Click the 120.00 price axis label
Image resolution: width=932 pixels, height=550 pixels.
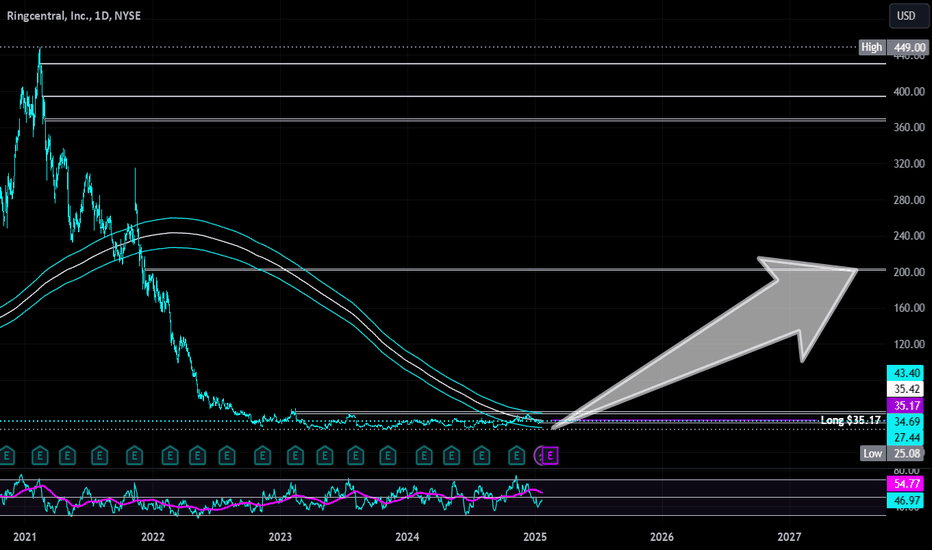(909, 344)
